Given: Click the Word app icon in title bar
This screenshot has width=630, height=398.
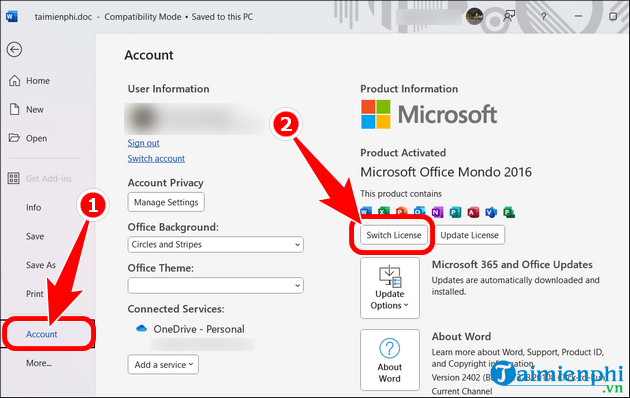Looking at the screenshot, I should click(12, 16).
